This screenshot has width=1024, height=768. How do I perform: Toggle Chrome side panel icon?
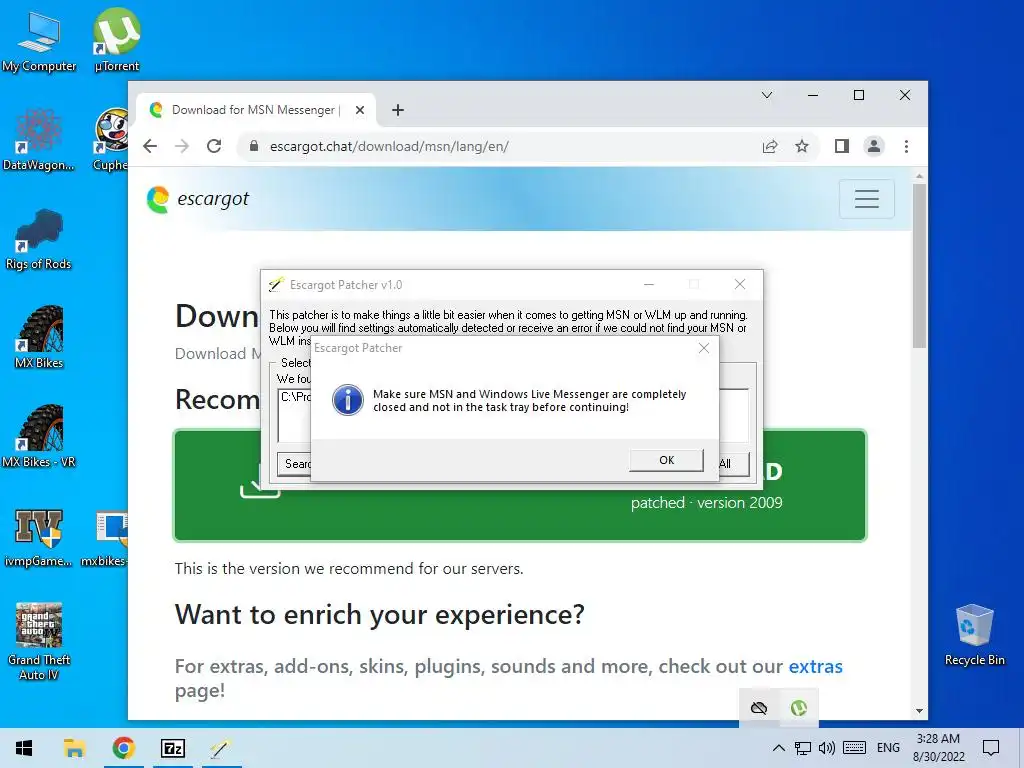pos(842,146)
